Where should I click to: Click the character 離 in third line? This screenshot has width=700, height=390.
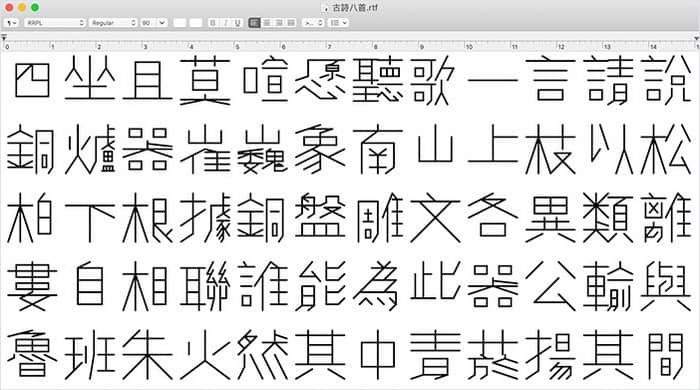click(666, 218)
